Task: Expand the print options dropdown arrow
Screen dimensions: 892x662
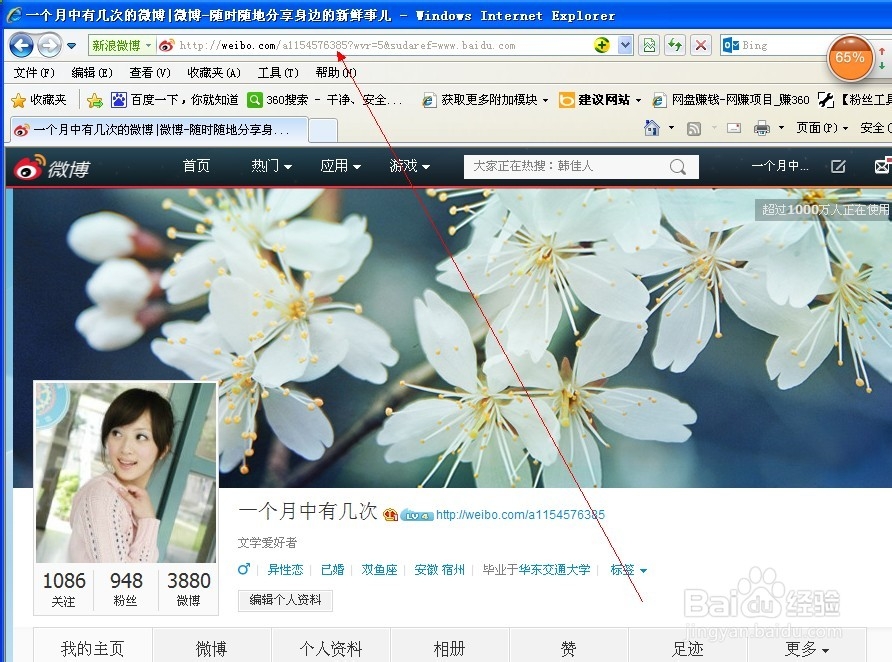Action: tap(781, 128)
